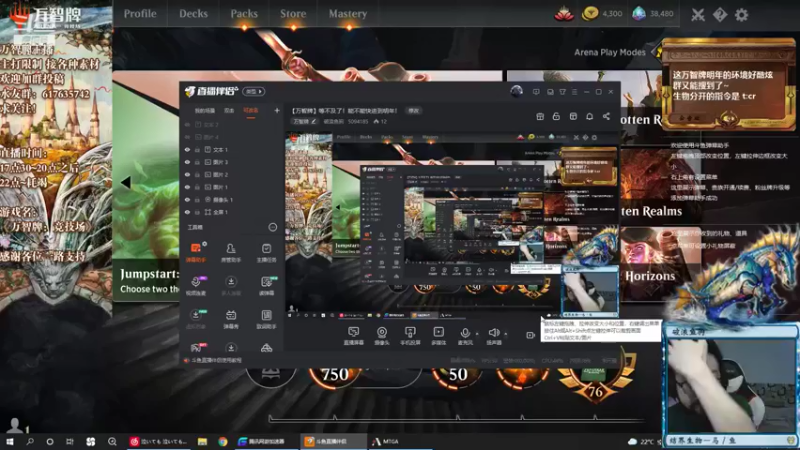This screenshot has width=800, height=450.
Task: Add screen capture source in bottom toolbar
Action: (353, 336)
